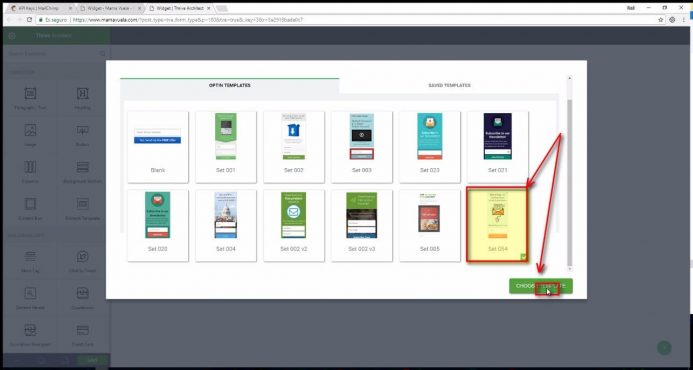693x370 pixels.
Task: Click the browser address bar URL
Action: point(188,20)
